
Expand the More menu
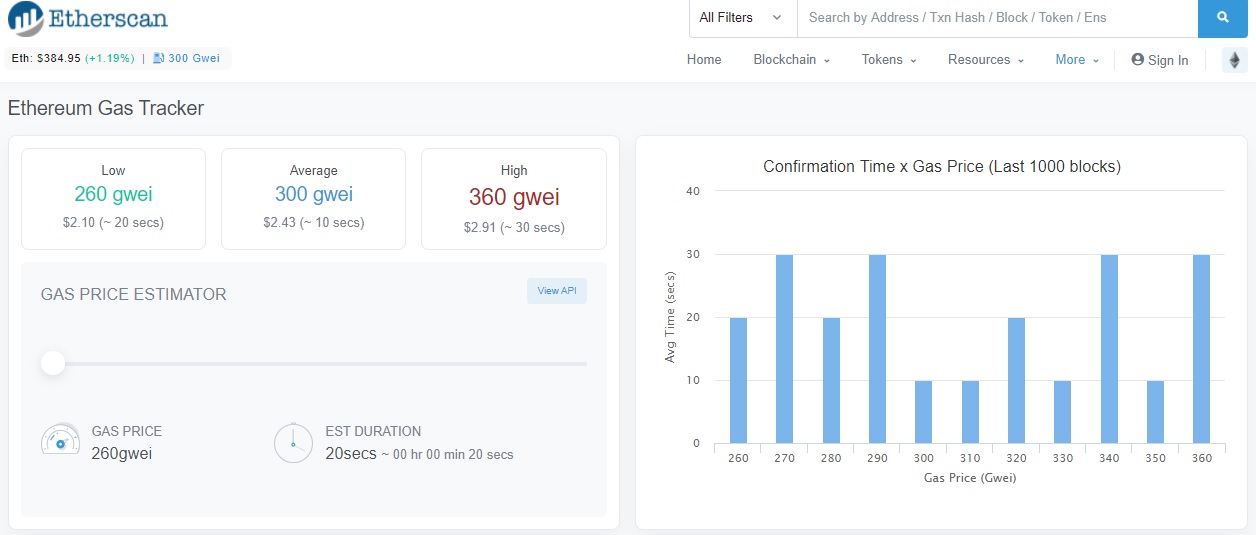click(x=1077, y=60)
